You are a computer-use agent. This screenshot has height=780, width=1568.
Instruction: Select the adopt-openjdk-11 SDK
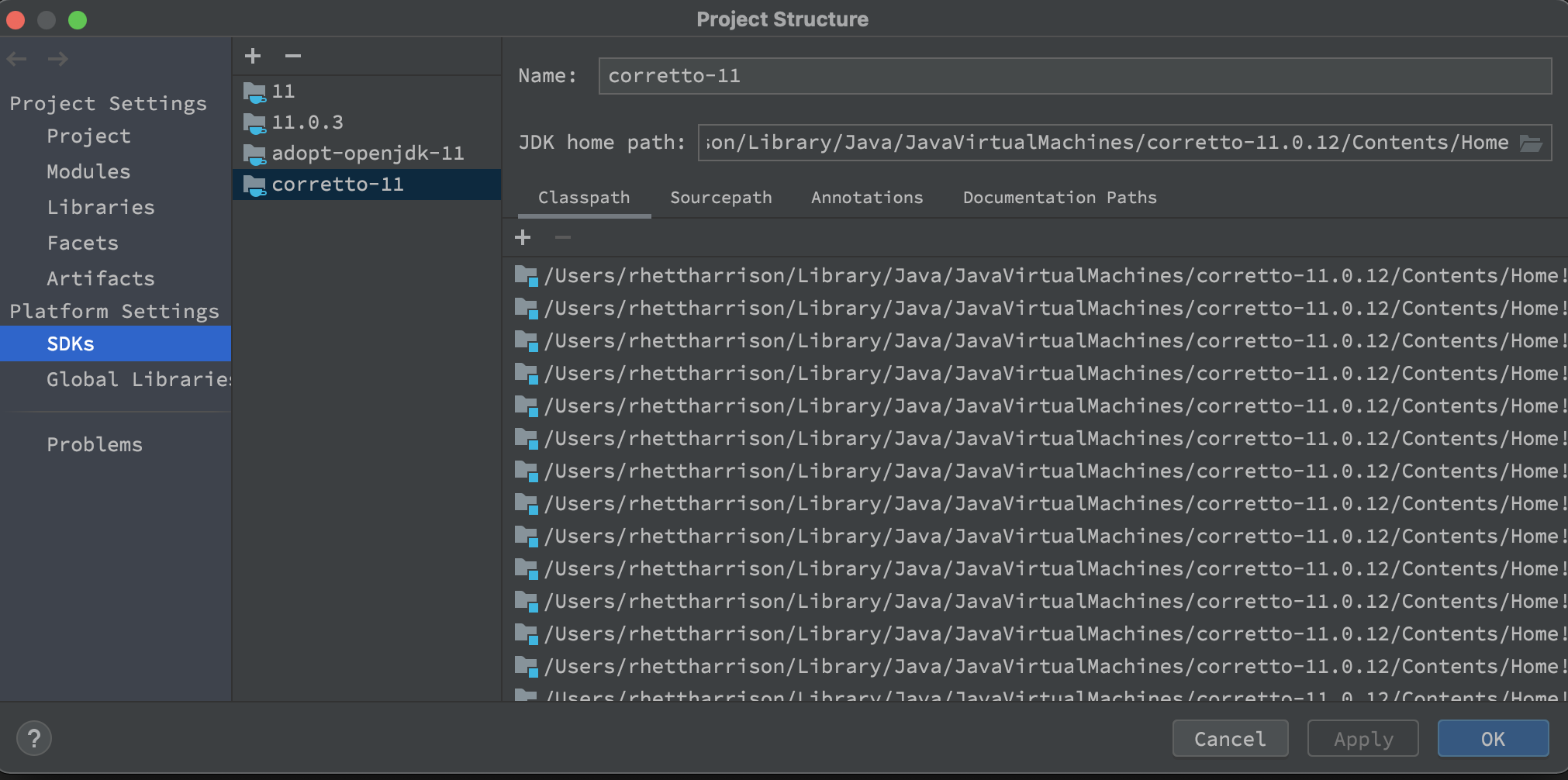point(367,154)
